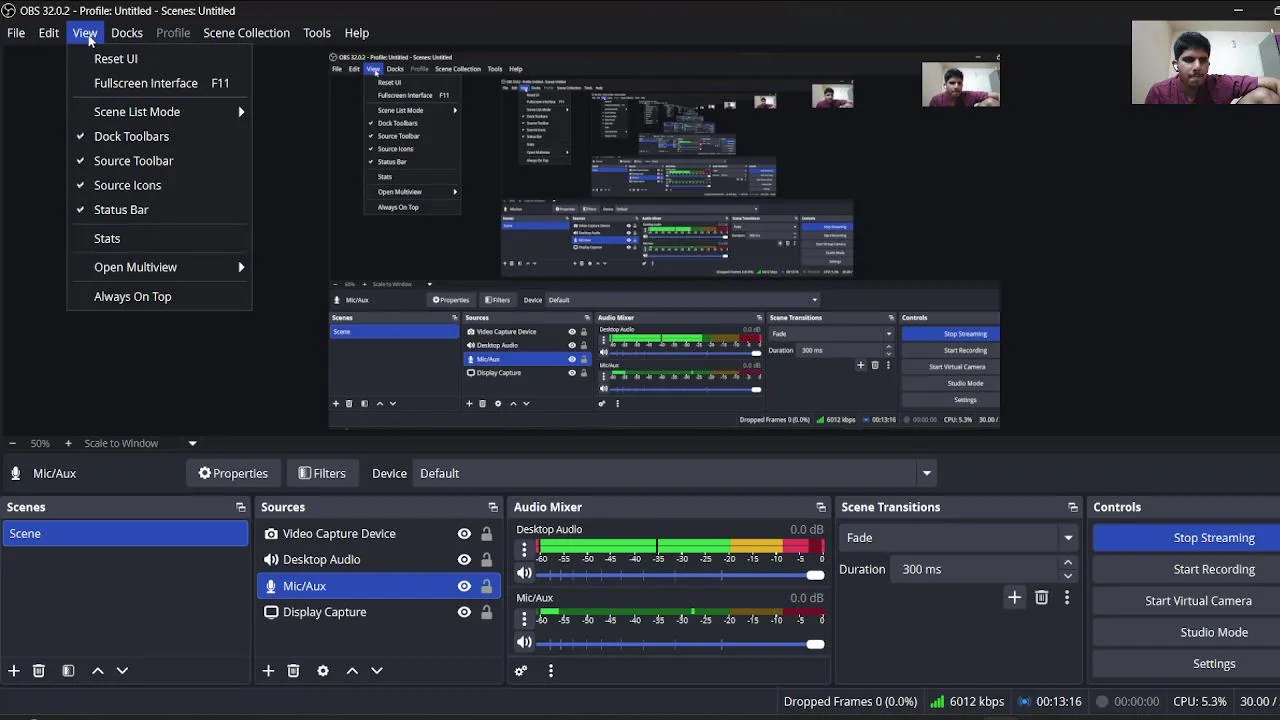
Task: Open the Docks menu
Action: tap(127, 33)
